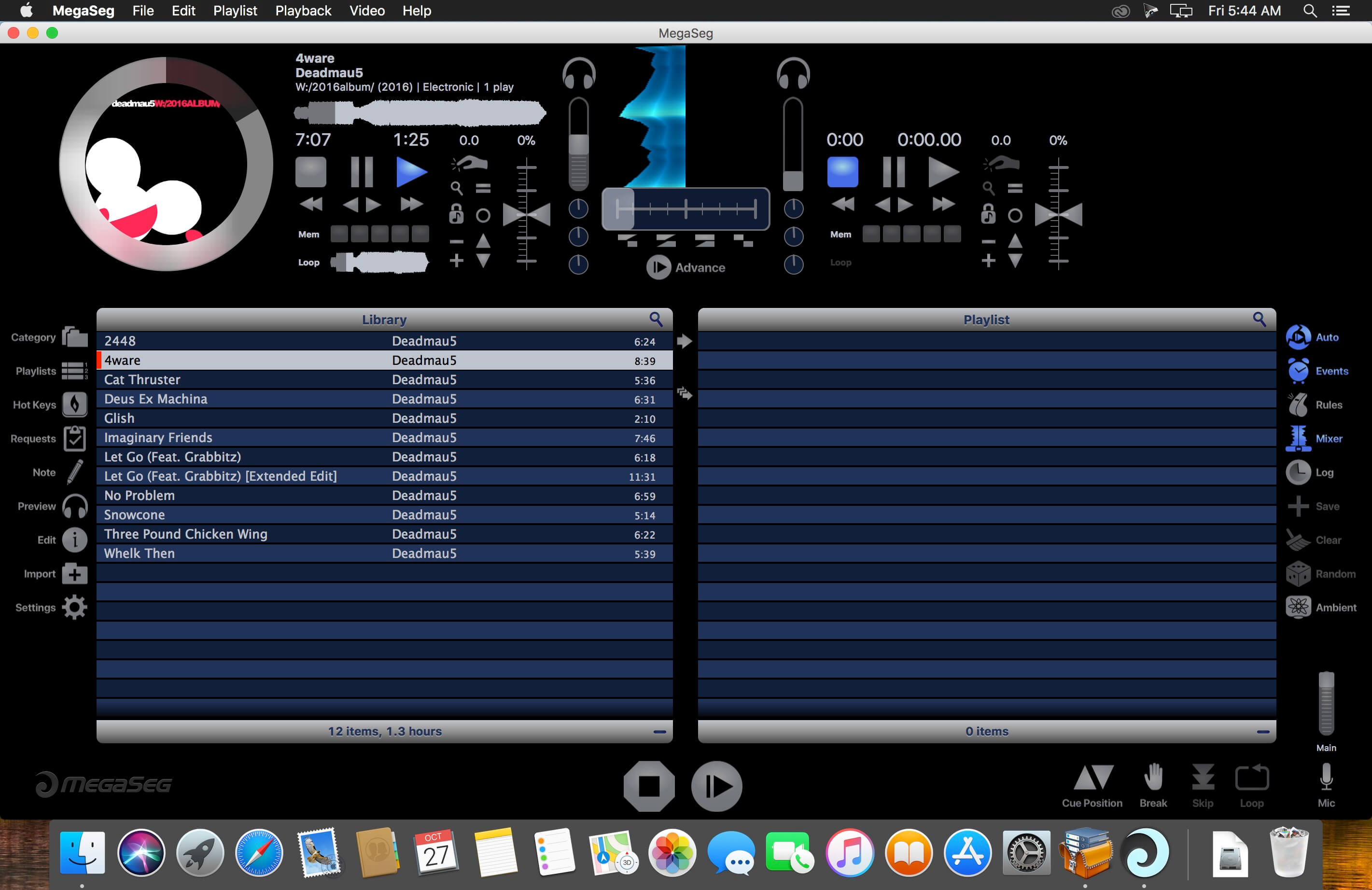Toggle the bottom Loop playlist button

pos(1252,777)
